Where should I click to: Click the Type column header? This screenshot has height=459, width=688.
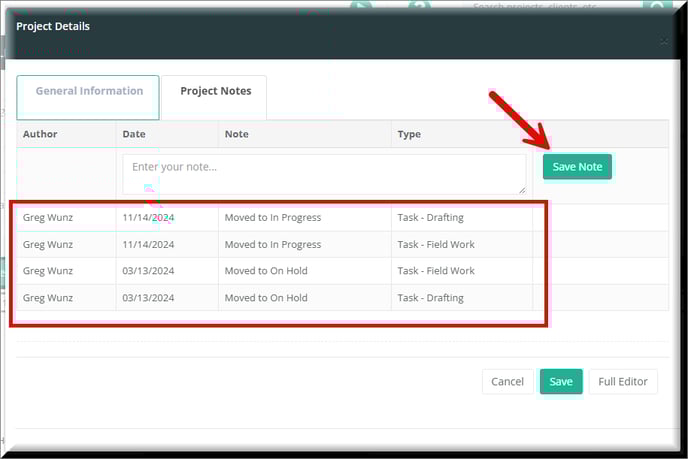tap(409, 134)
